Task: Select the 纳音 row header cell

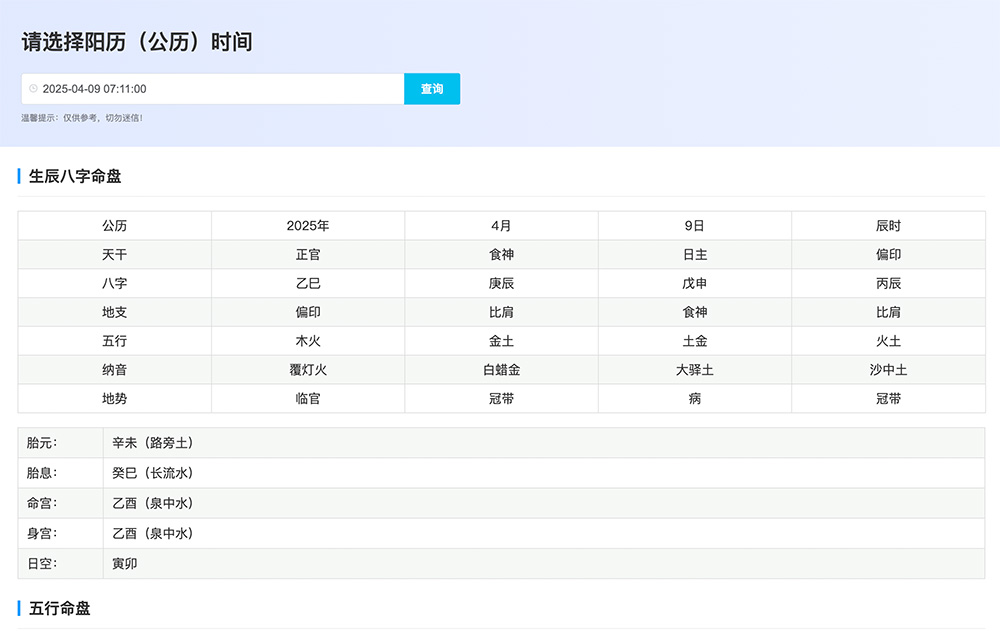Action: 115,369
